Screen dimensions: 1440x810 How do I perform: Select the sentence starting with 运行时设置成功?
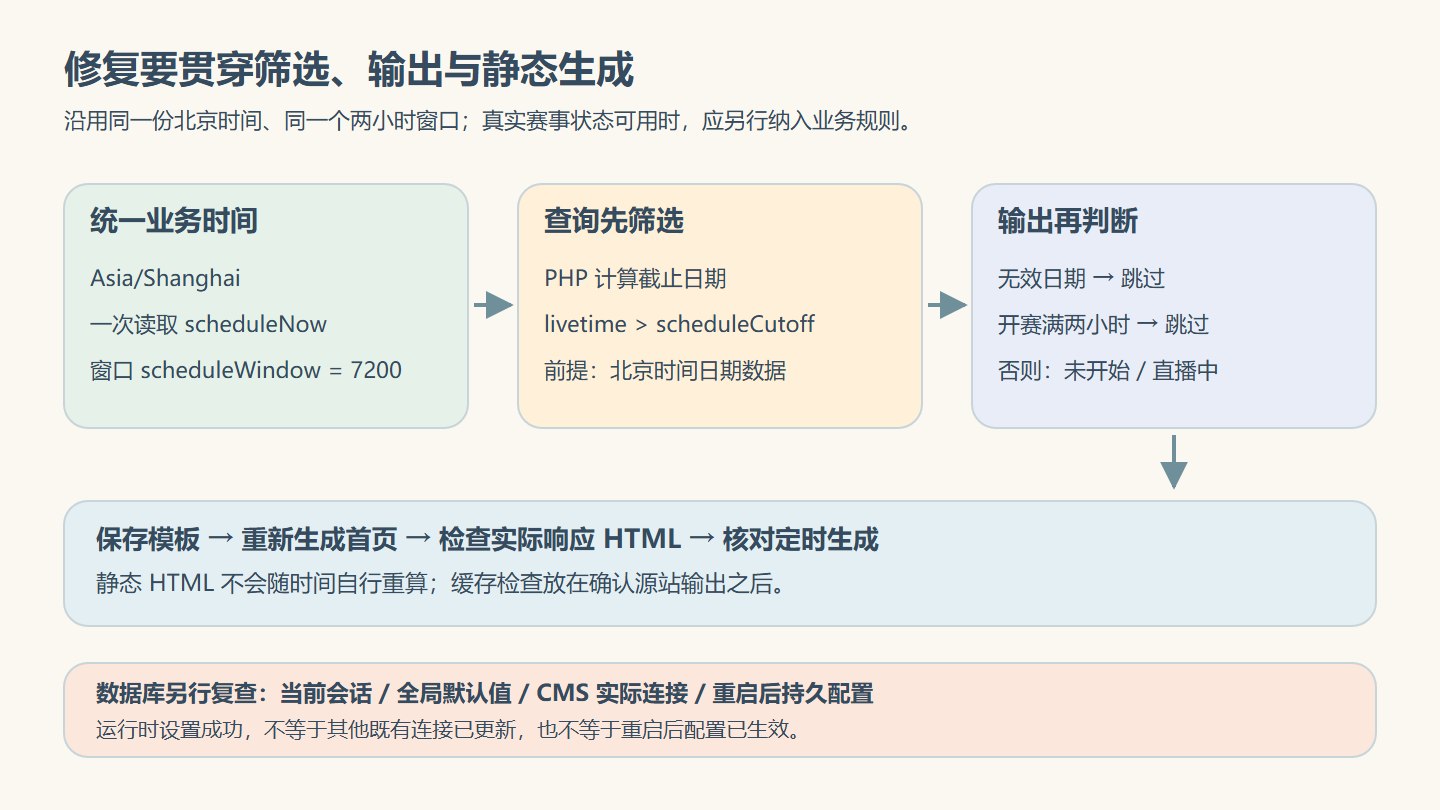(450, 729)
